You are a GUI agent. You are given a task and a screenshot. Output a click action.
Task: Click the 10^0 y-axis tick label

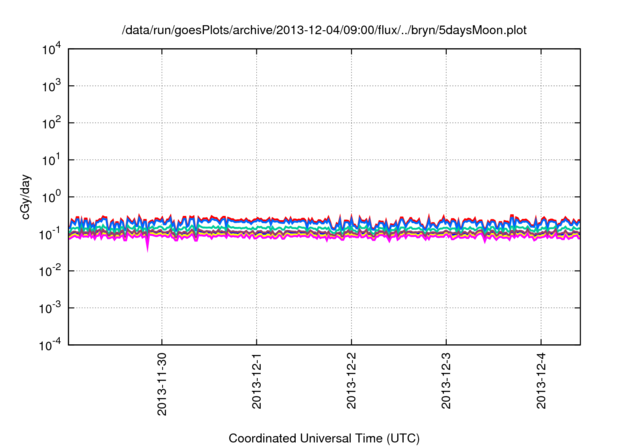tap(51, 197)
